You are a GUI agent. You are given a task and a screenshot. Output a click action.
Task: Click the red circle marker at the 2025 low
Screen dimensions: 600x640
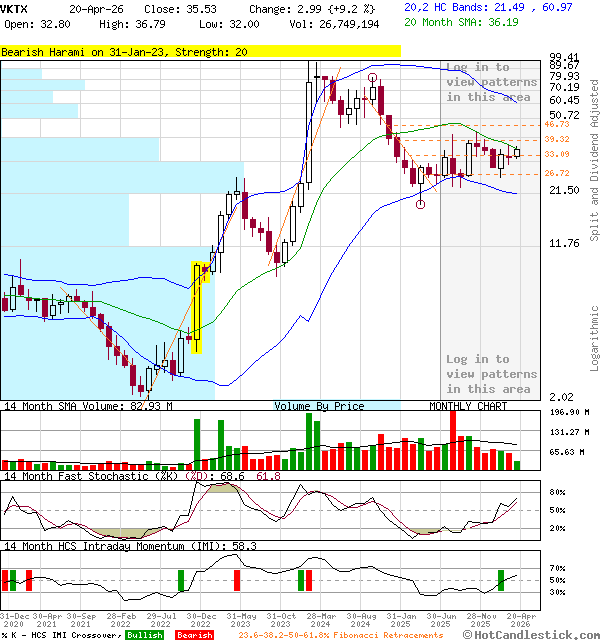pos(420,204)
